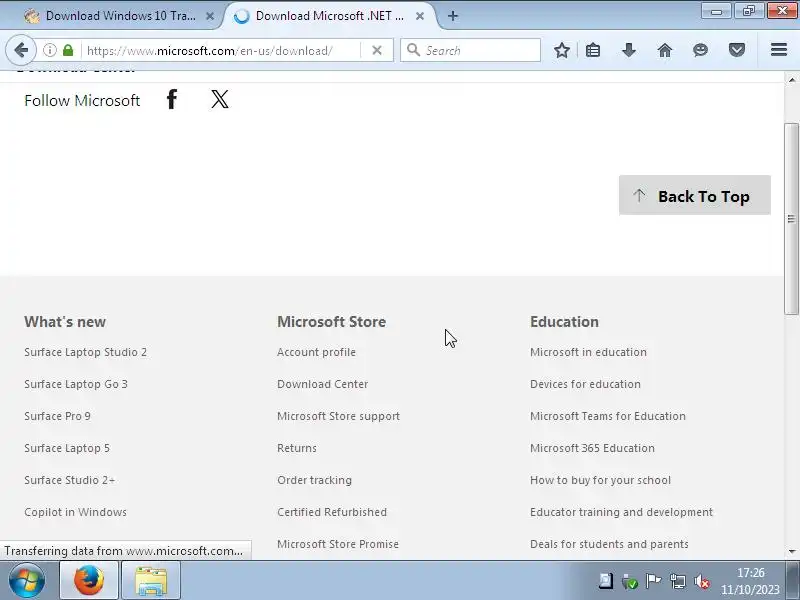Open Surface Laptop Go 3 link
Image resolution: width=800 pixels, height=600 pixels.
pos(76,384)
